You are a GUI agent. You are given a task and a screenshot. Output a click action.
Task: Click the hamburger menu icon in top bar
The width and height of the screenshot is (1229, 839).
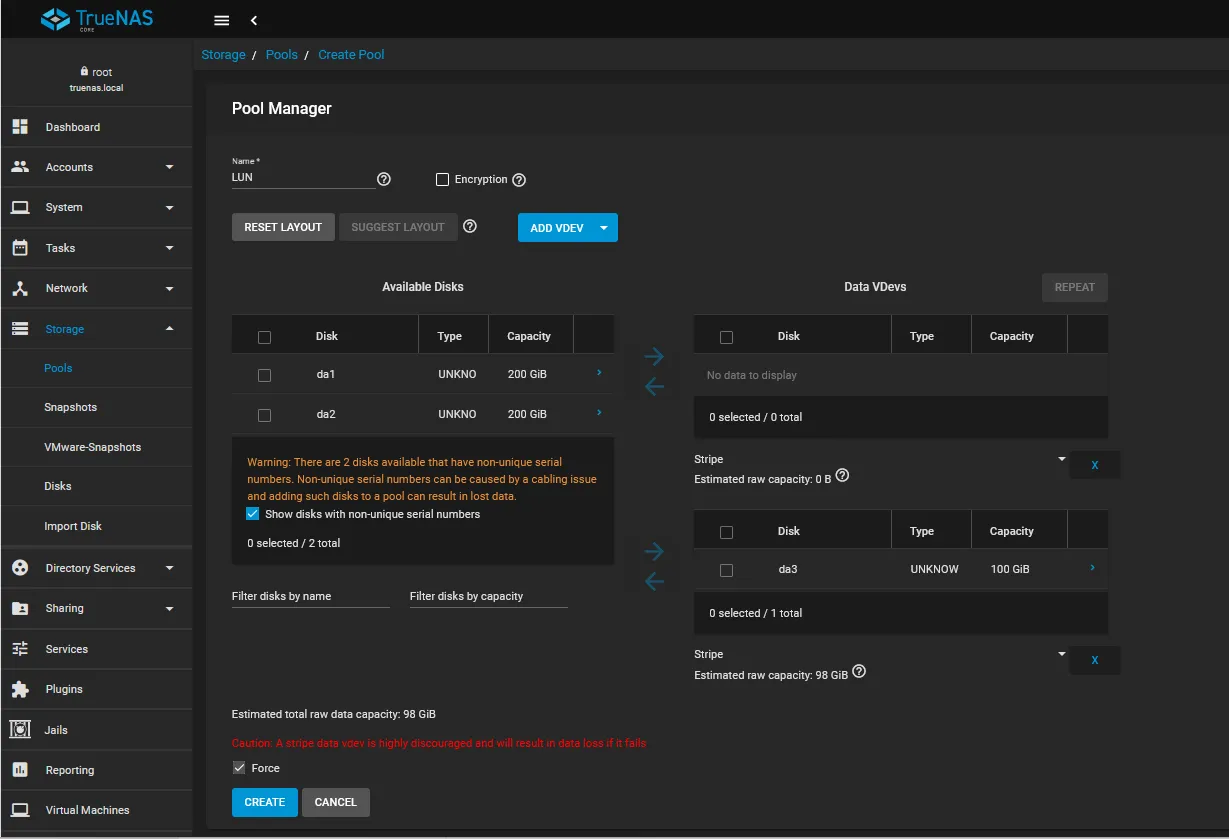[222, 20]
